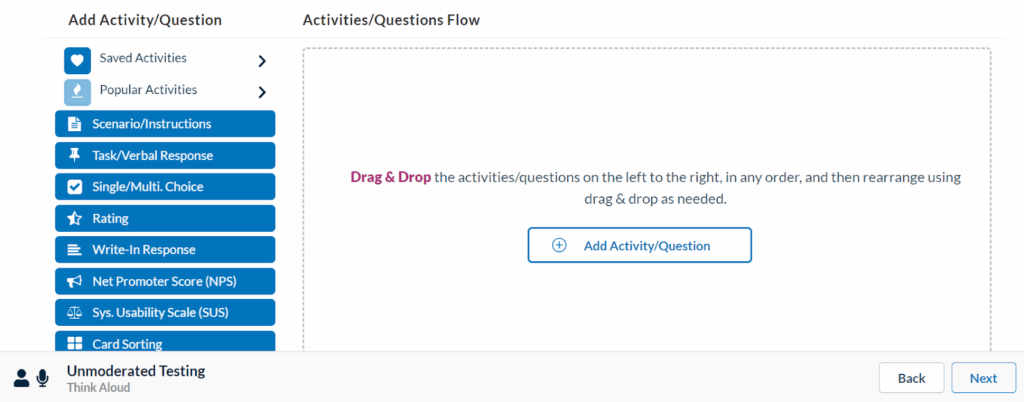Viewport: 1024px width, 402px height.
Task: Click the pin icon on Task/Verbal Response
Action: [x=74, y=155]
